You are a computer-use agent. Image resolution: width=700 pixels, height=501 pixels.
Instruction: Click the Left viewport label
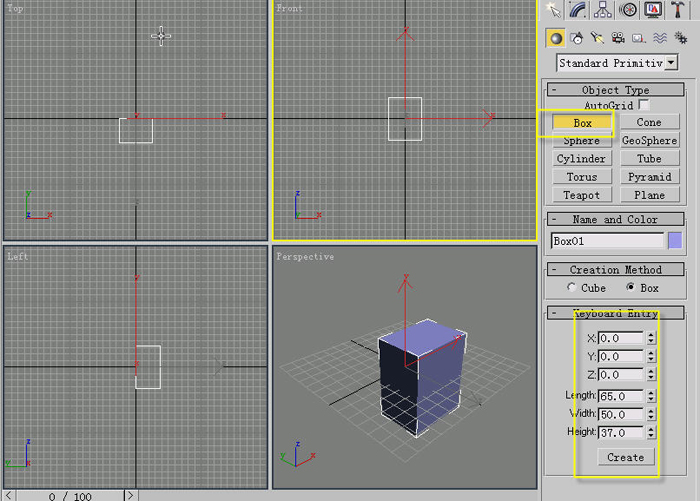click(17, 256)
